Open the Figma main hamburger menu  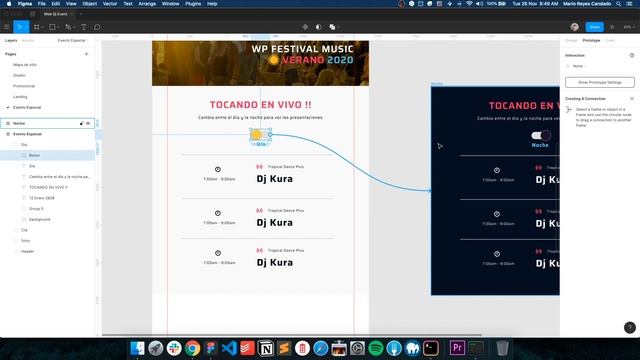(x=7, y=27)
